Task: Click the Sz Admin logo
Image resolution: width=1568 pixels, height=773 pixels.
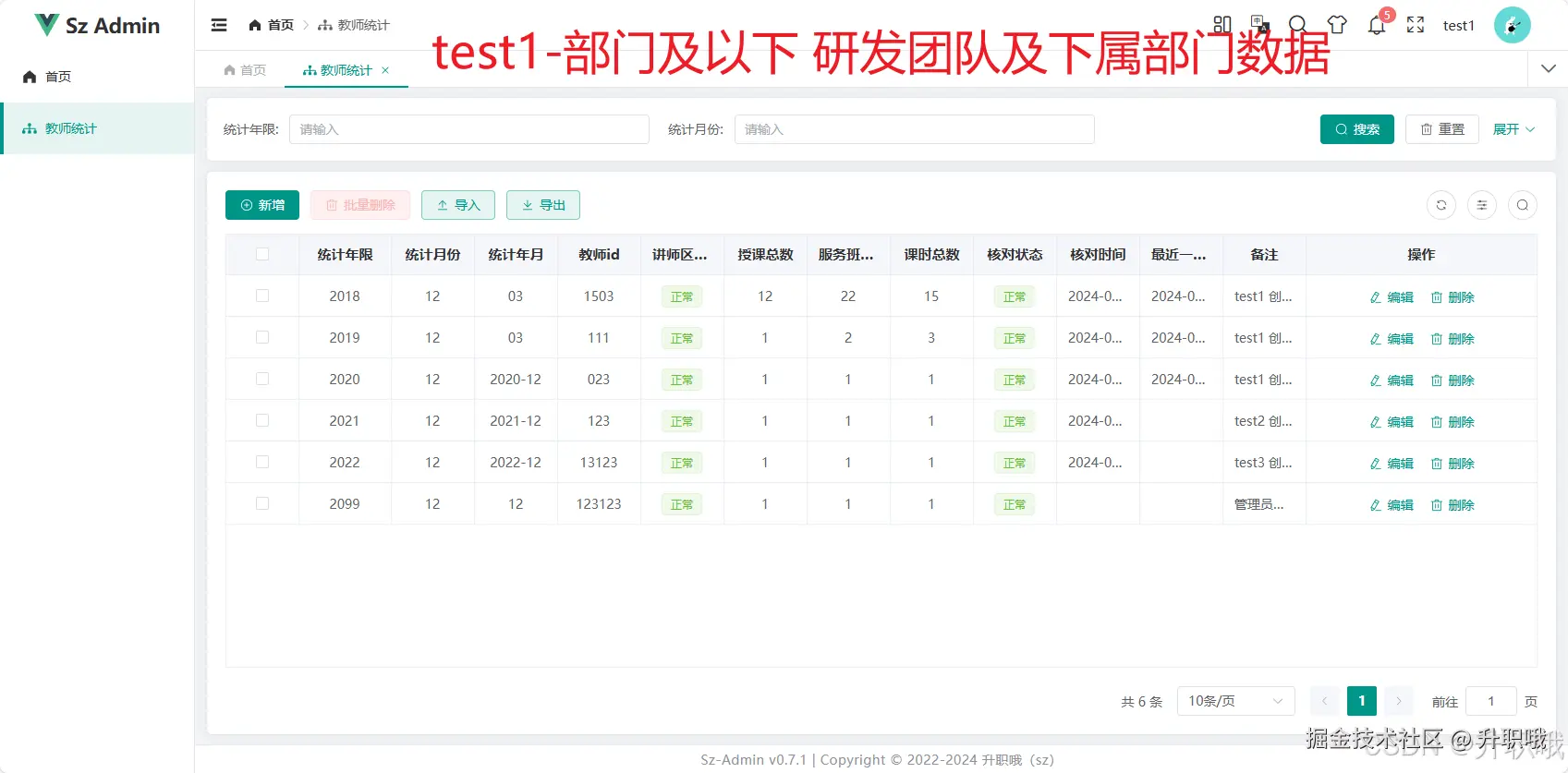Action: pyautogui.click(x=97, y=25)
